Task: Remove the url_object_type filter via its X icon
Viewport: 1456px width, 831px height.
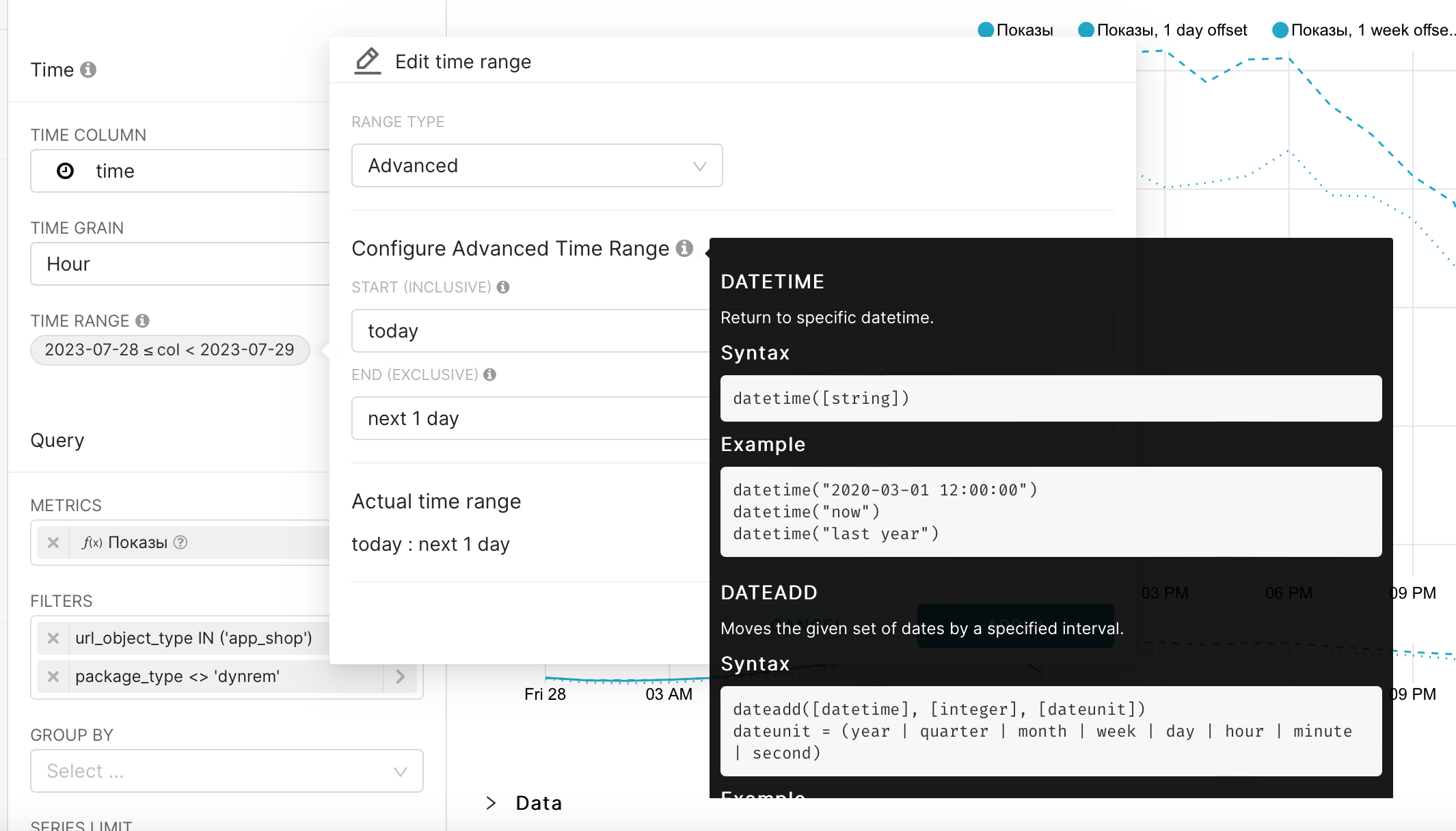Action: pos(53,638)
